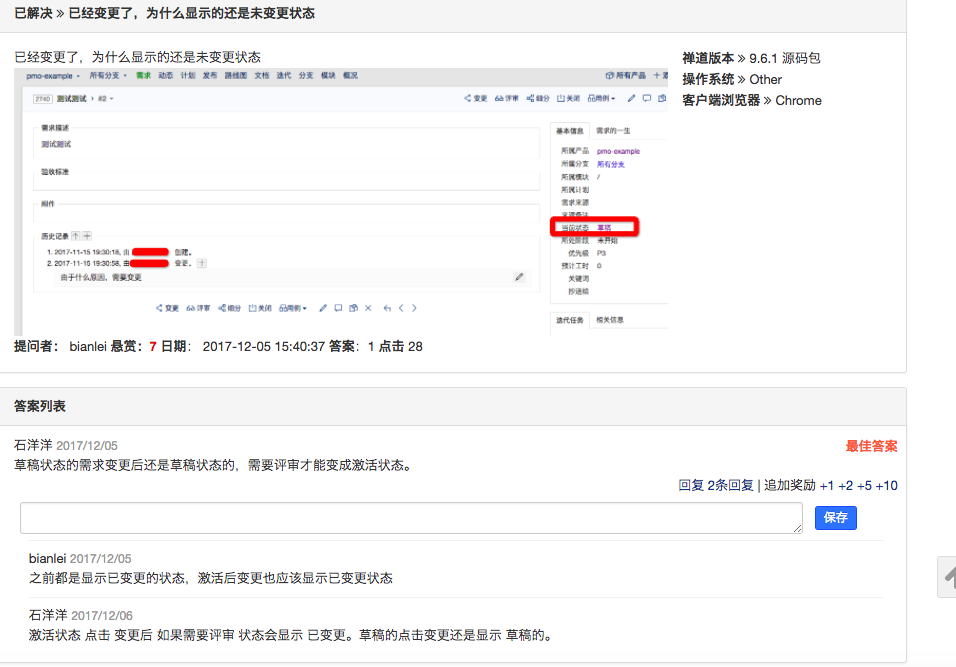
Task: Click the date 2017-12-05 15:40:37
Action: (263, 346)
